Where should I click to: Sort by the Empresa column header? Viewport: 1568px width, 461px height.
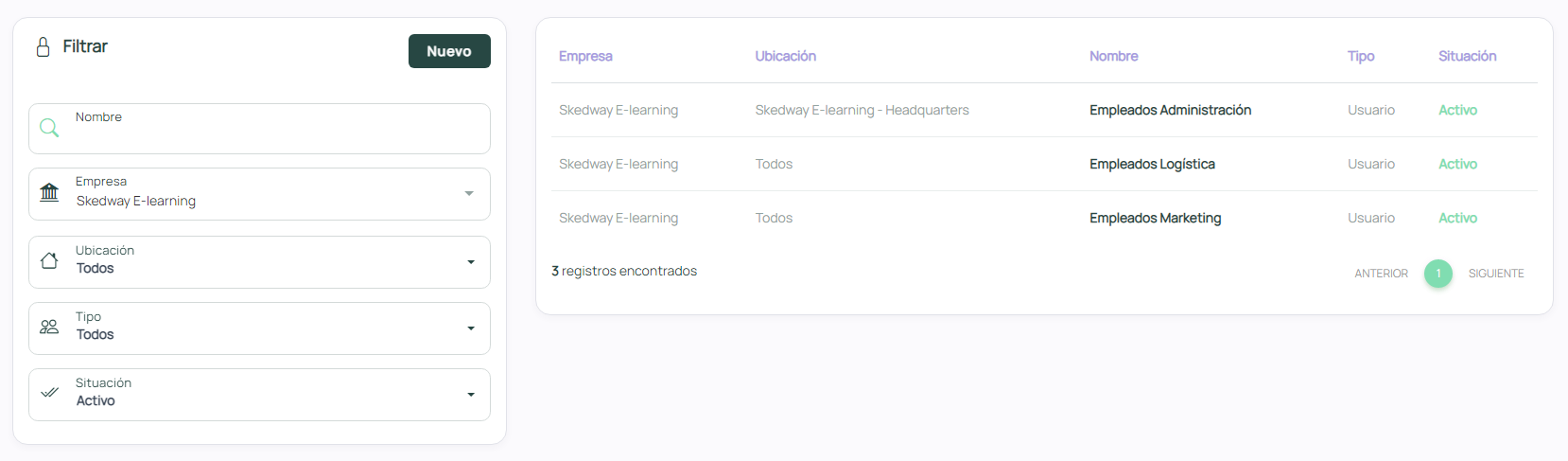(585, 56)
